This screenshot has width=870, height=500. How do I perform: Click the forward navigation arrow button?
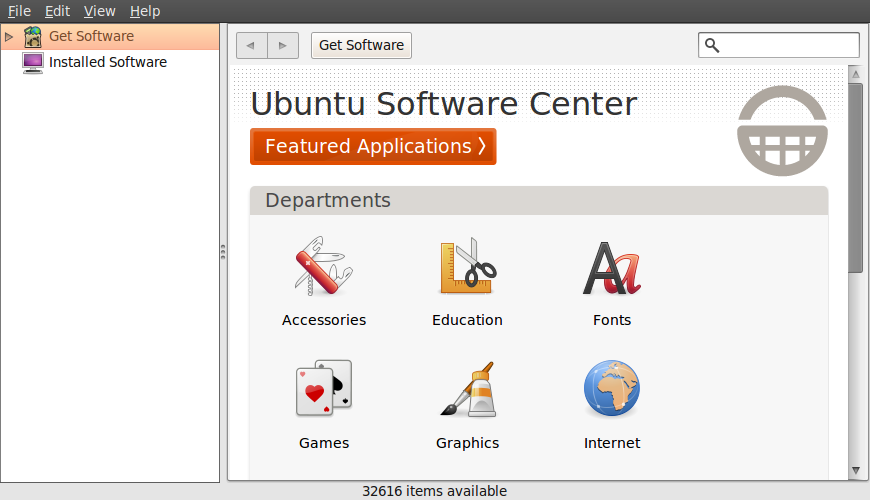point(283,45)
